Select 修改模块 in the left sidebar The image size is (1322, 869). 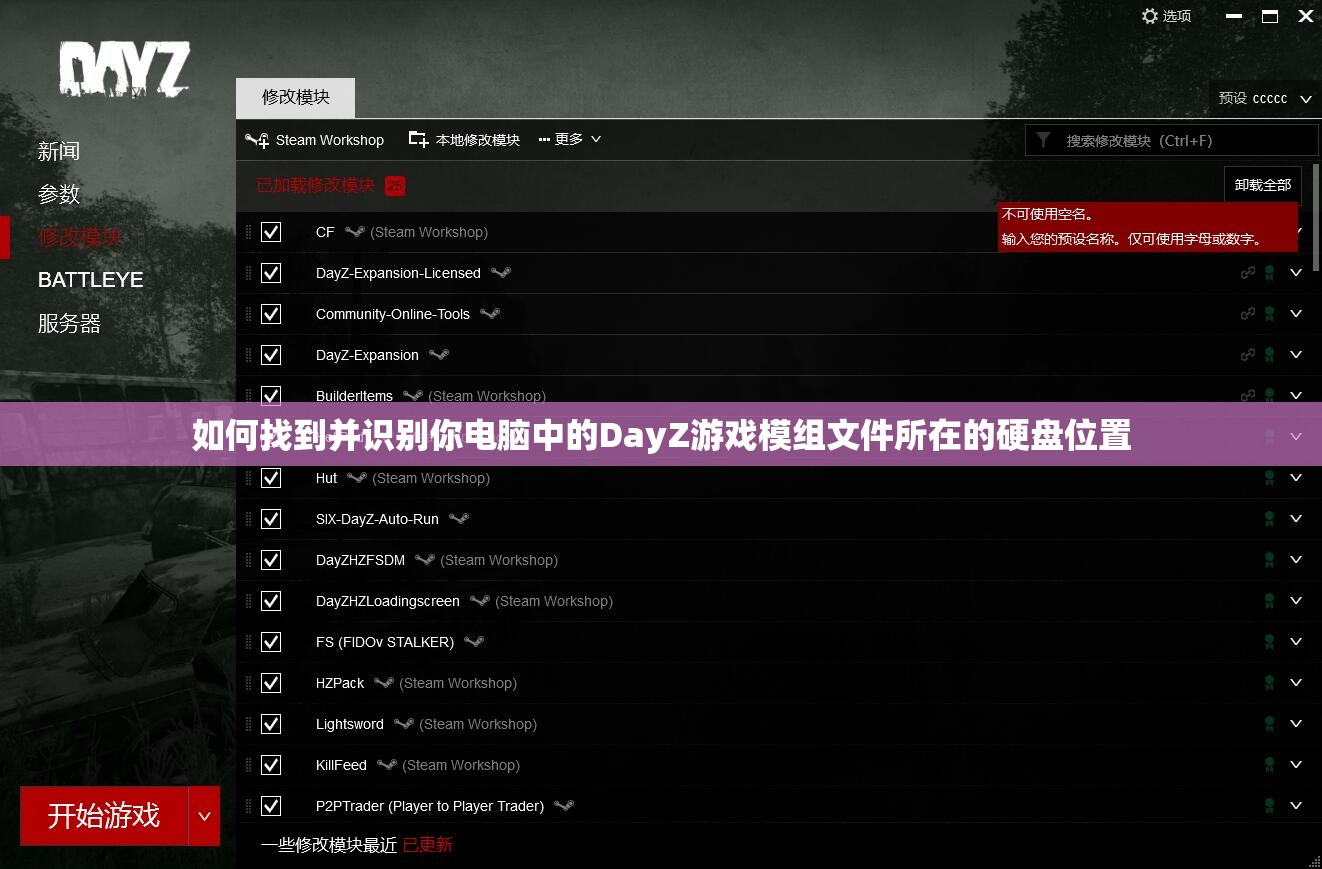80,237
